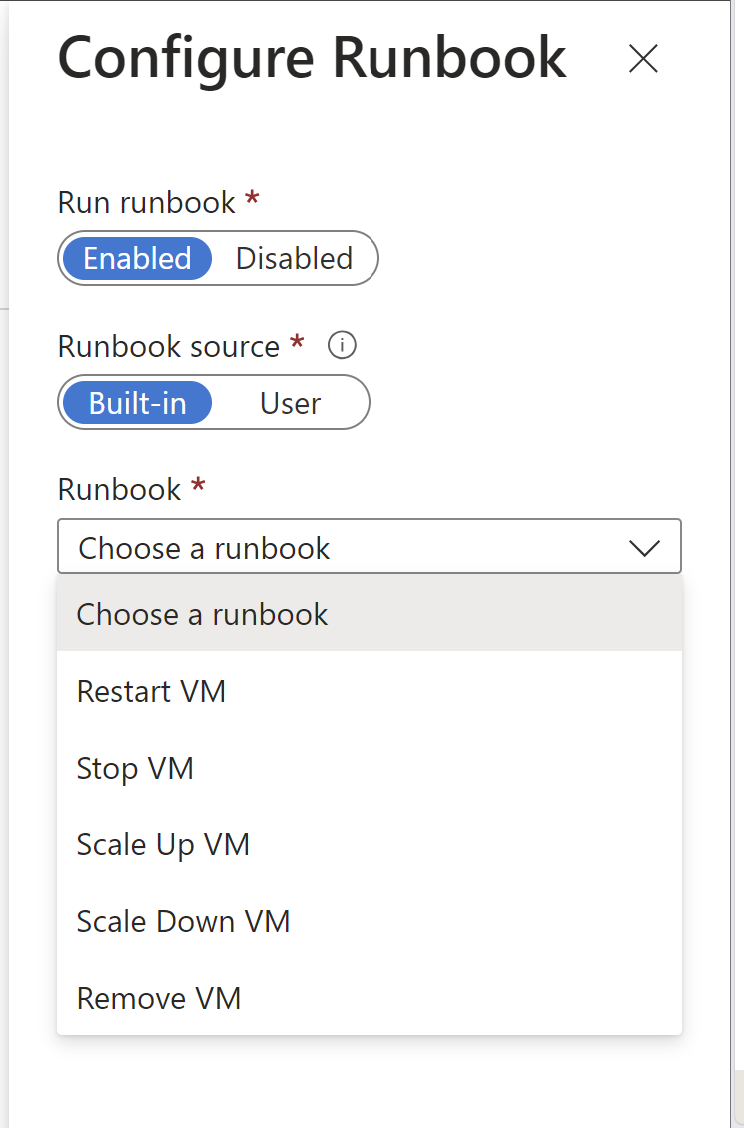744x1128 pixels.
Task: Click the Runbook combo box field text
Action: pos(205,548)
